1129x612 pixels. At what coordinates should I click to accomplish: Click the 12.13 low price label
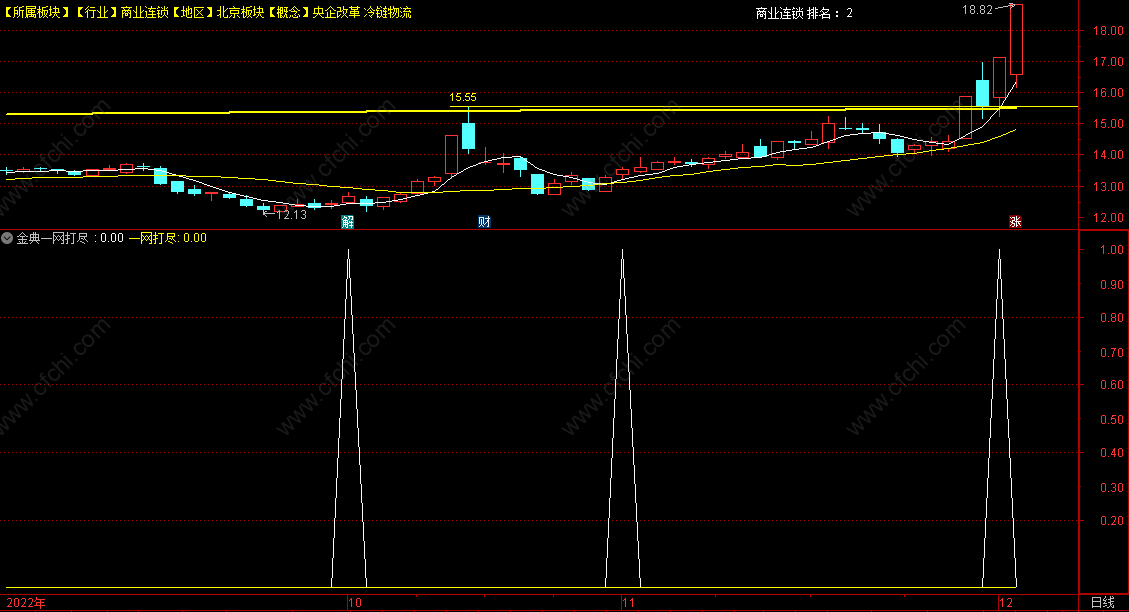point(292,215)
